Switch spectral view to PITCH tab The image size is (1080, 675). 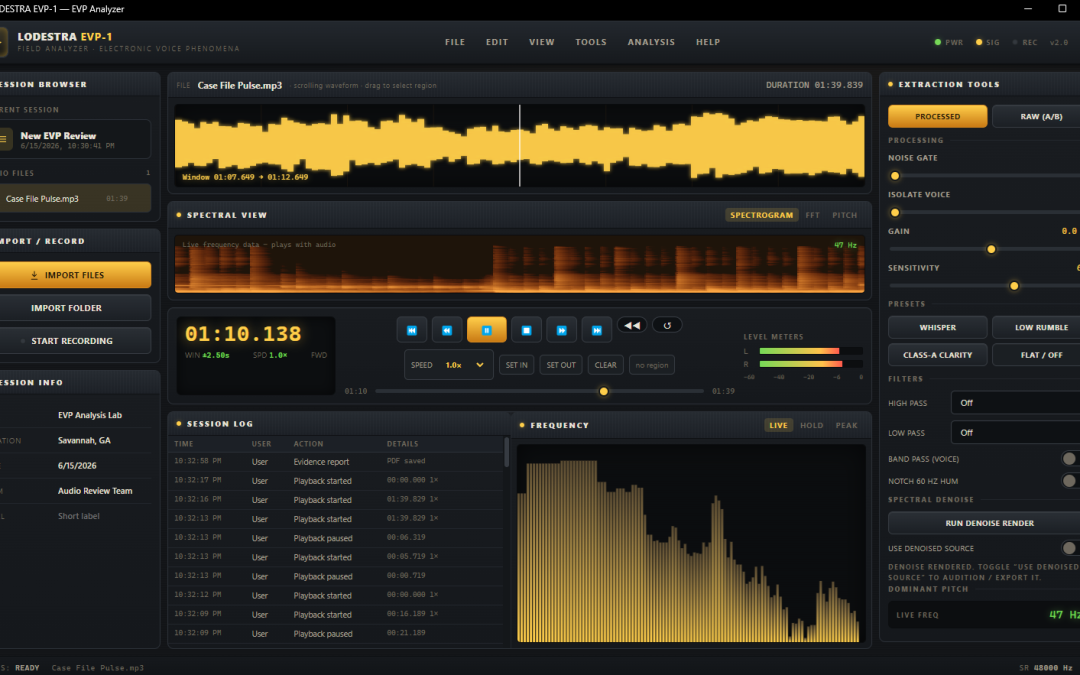click(844, 215)
